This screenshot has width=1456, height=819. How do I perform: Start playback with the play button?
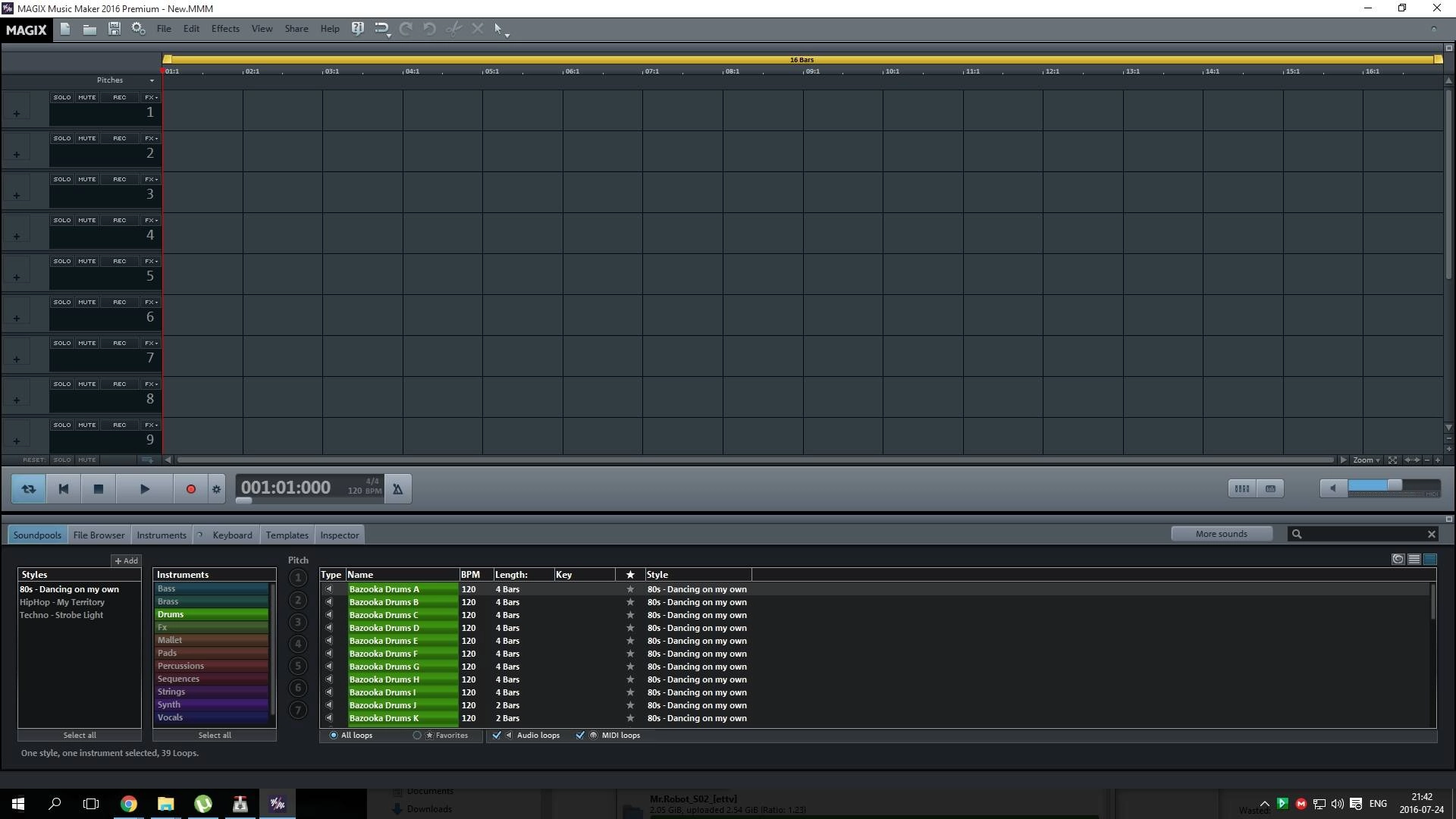tap(145, 489)
